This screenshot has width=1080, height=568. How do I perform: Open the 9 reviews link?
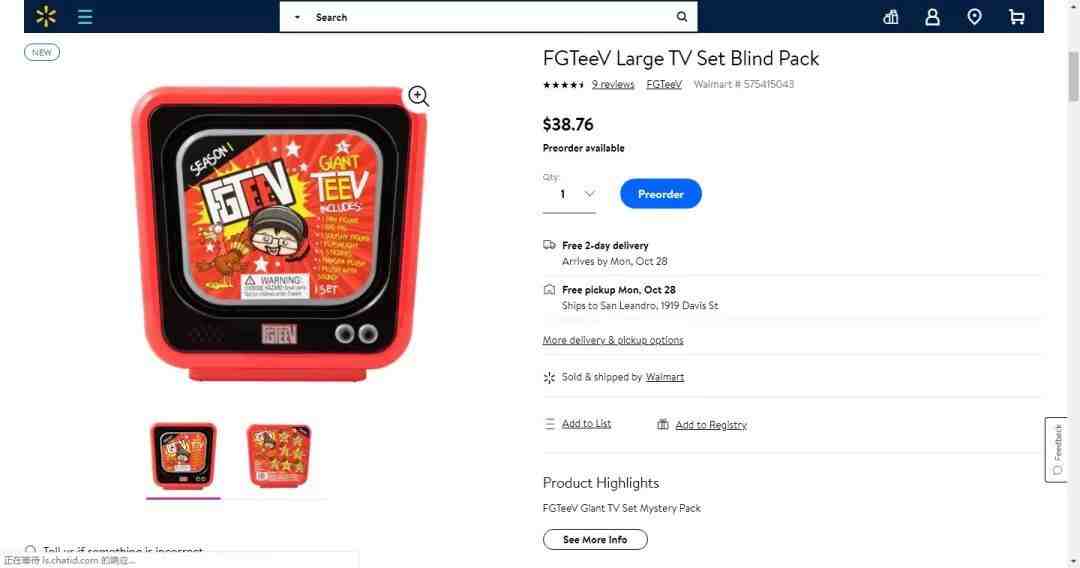(x=612, y=85)
